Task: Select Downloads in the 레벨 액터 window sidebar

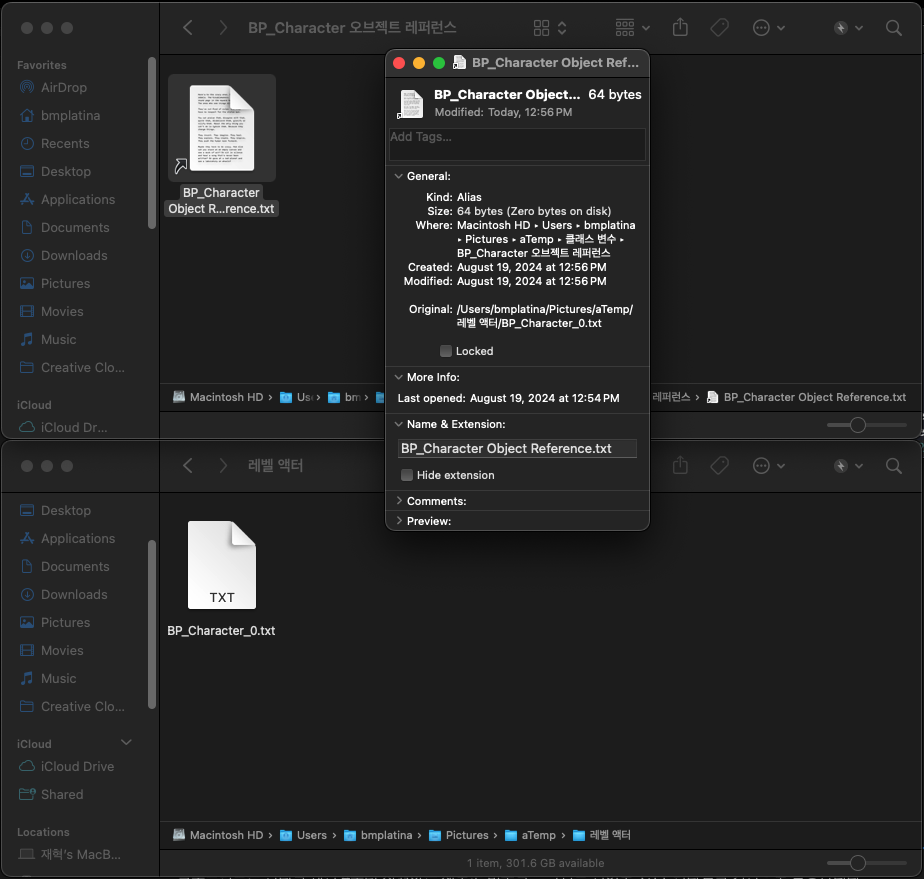Action: pos(74,594)
